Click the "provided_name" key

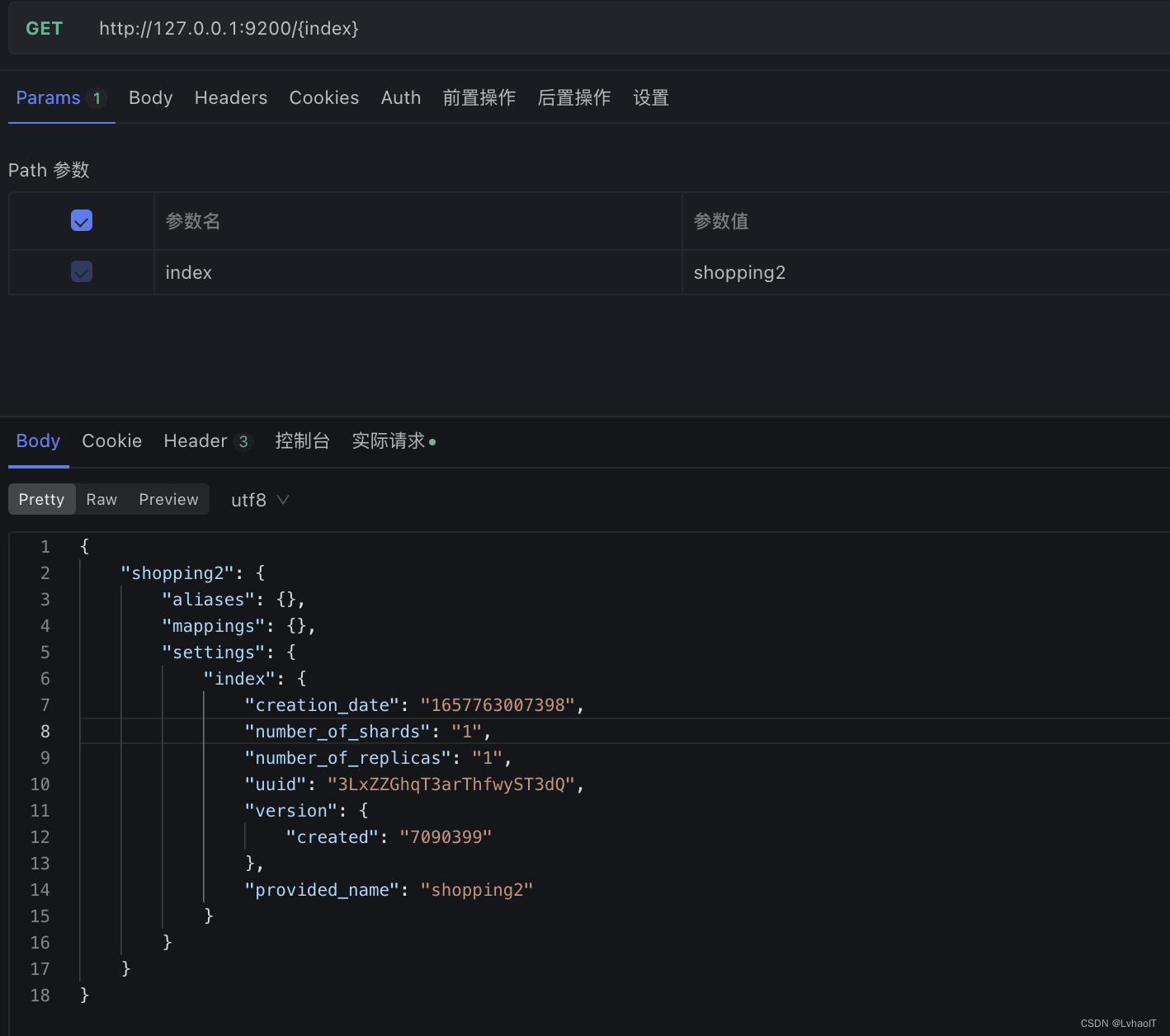[x=322, y=890]
